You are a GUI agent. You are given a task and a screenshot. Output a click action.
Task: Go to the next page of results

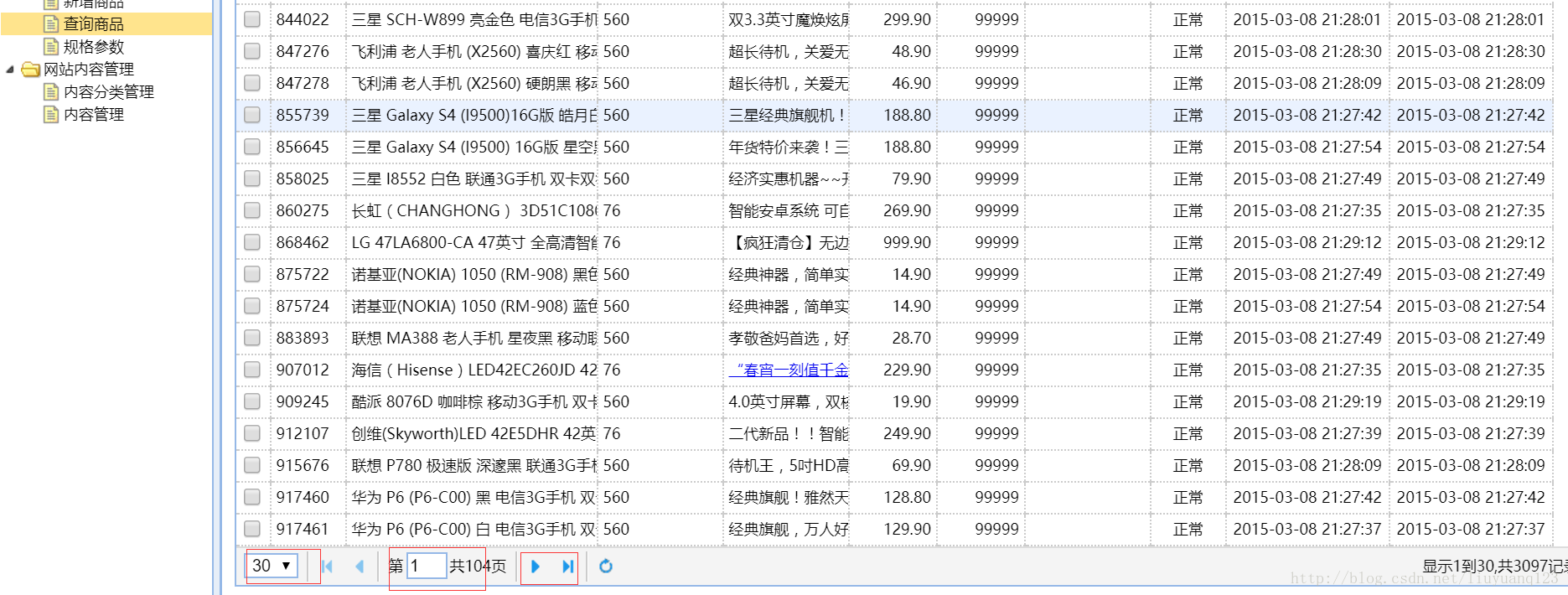pyautogui.click(x=536, y=567)
